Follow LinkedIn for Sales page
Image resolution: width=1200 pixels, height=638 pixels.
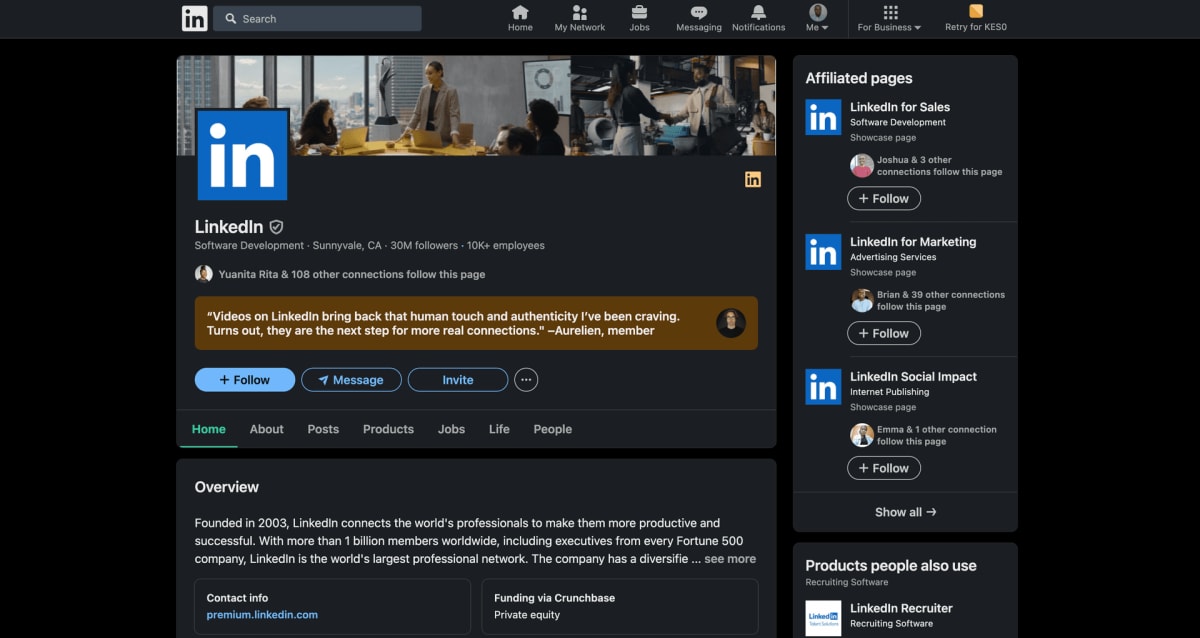tap(884, 199)
